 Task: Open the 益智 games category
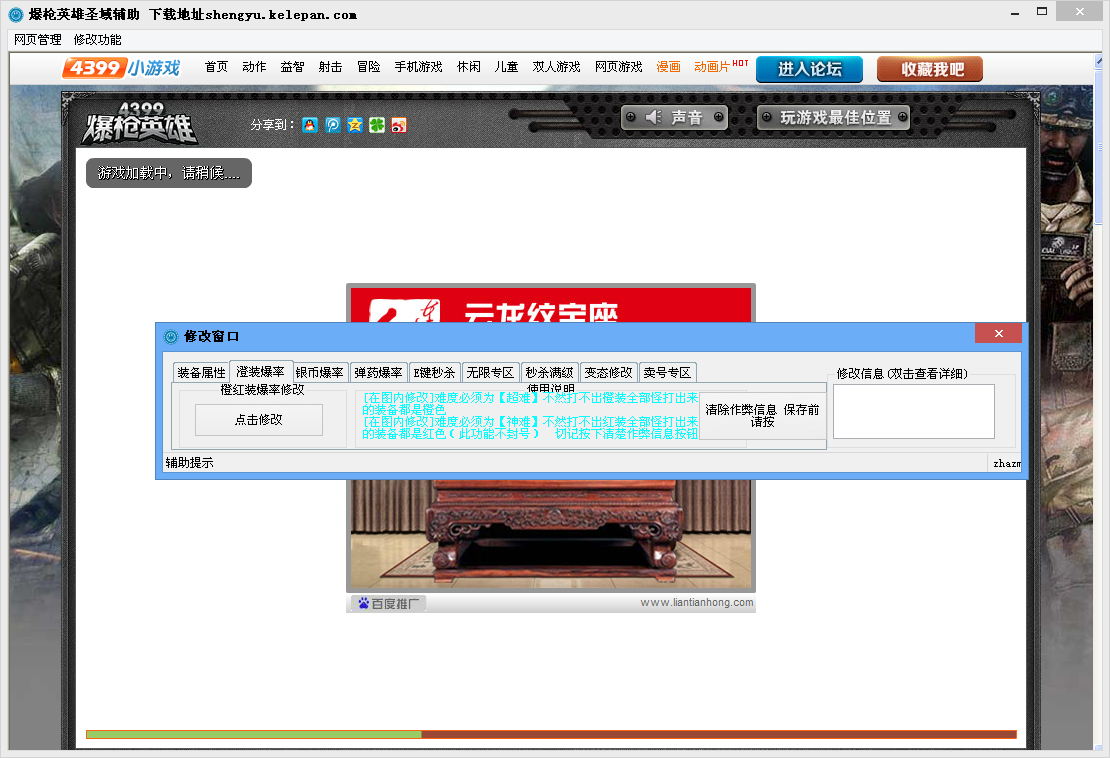pyautogui.click(x=292, y=67)
